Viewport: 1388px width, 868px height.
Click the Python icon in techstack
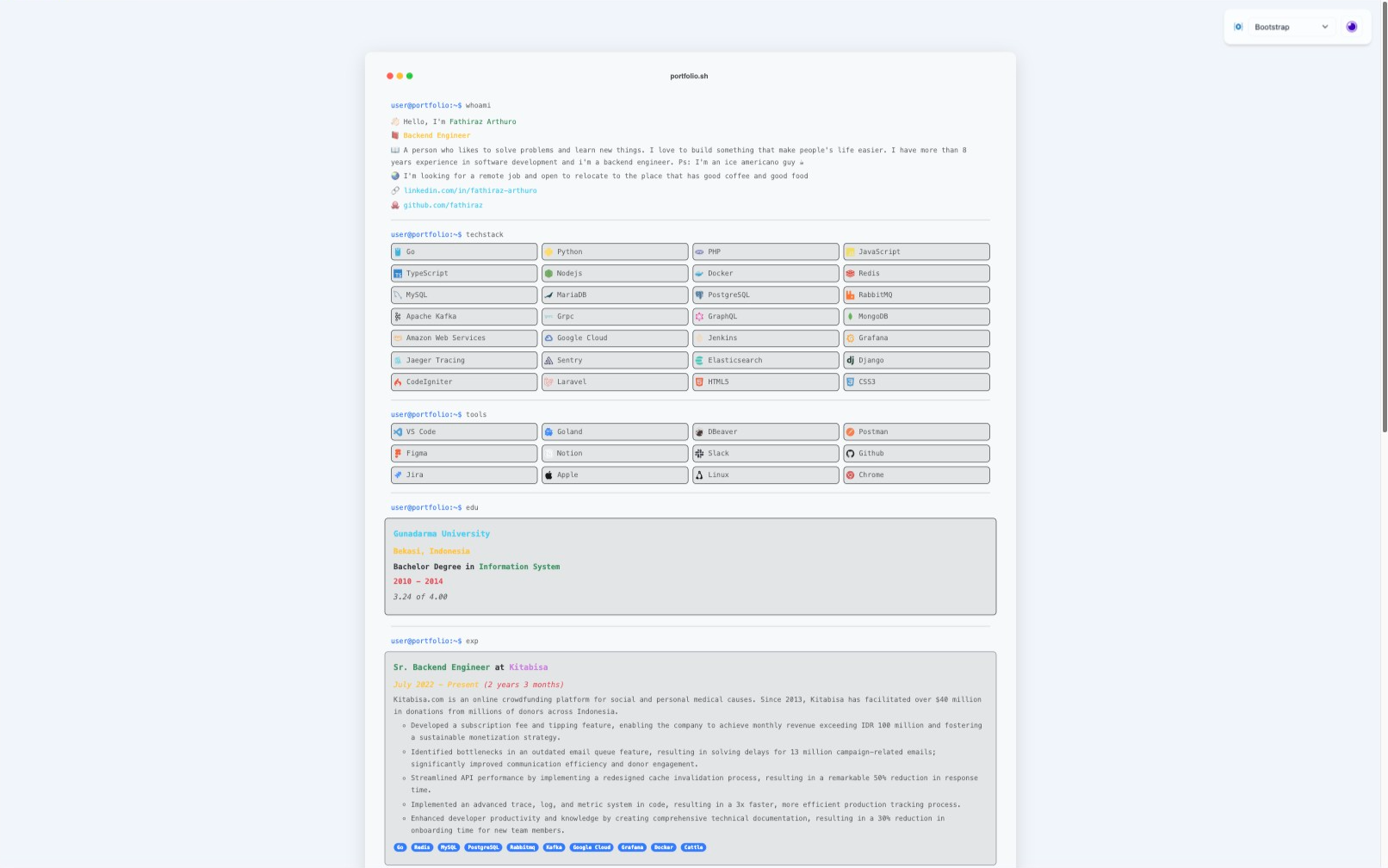coord(548,251)
